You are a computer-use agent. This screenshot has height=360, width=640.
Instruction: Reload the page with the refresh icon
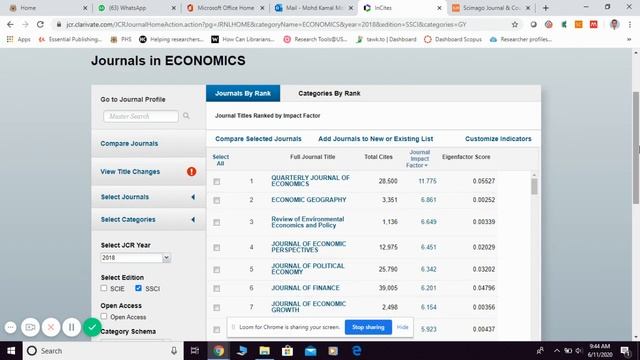click(x=40, y=24)
